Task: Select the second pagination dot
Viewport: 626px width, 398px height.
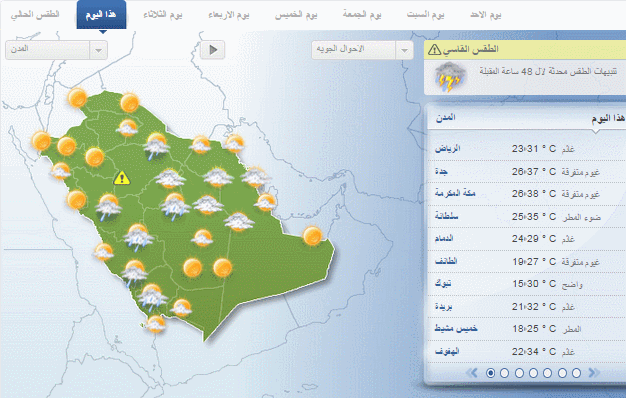Action: [x=504, y=373]
